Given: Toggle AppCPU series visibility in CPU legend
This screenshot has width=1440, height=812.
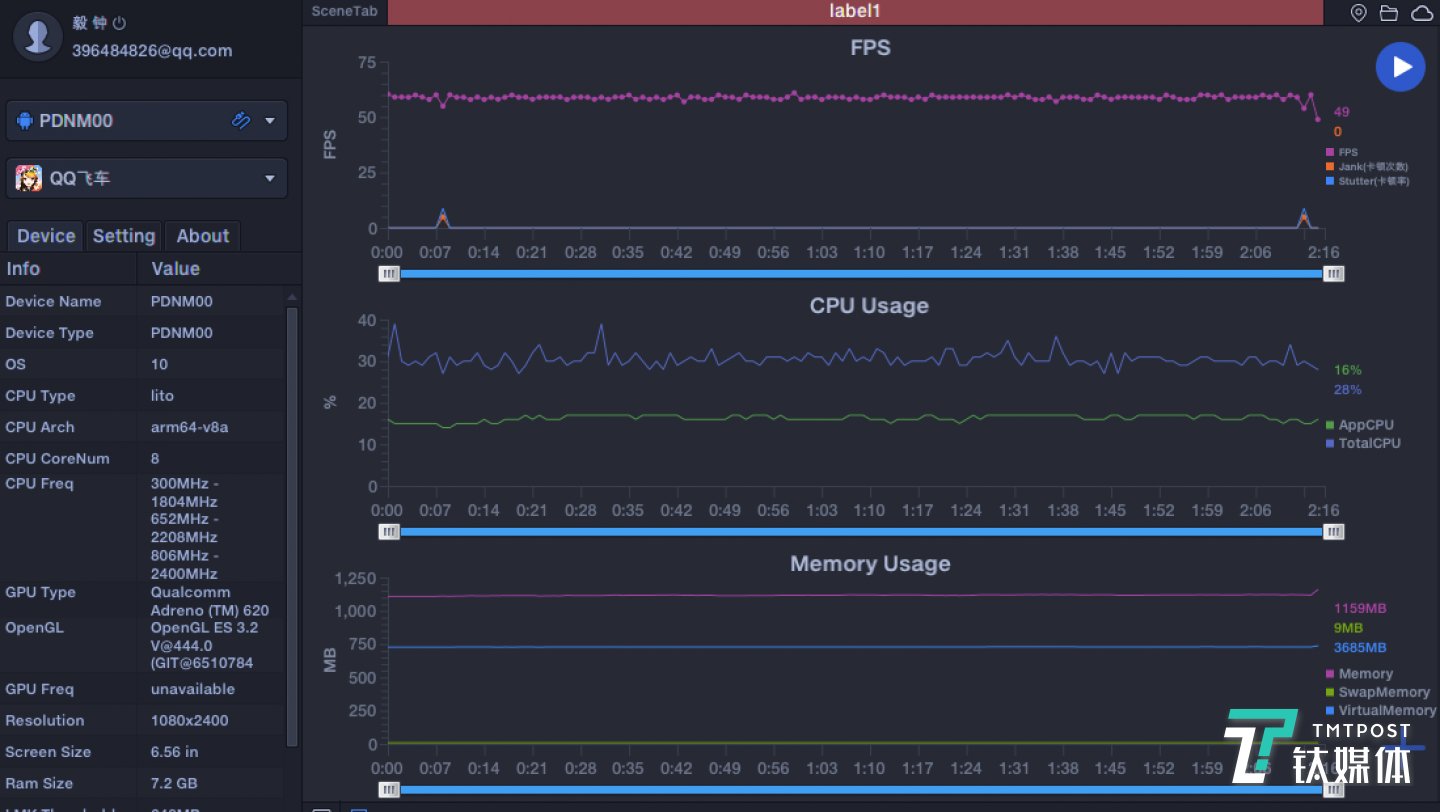Looking at the screenshot, I should pos(1365,425).
